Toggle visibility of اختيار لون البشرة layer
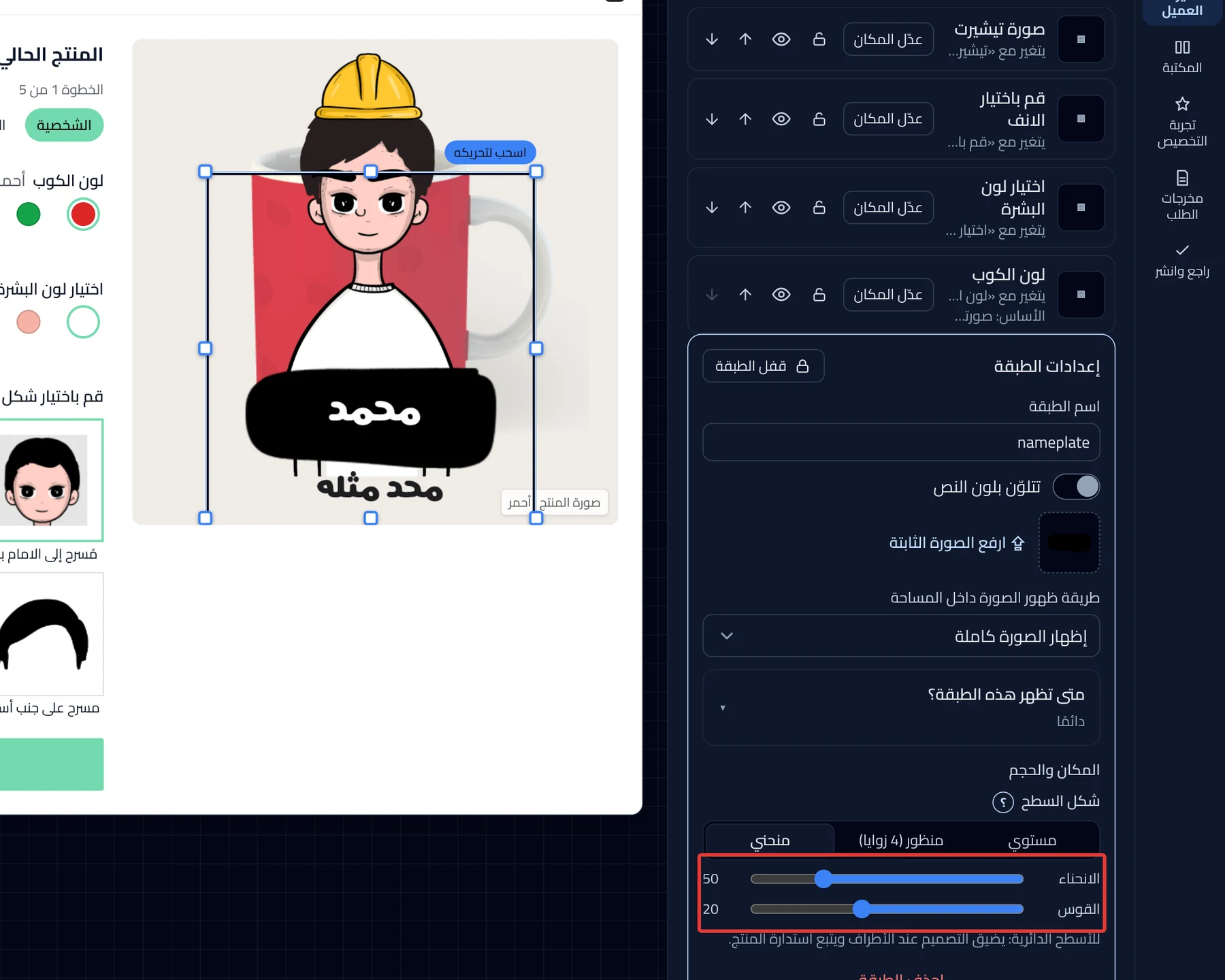This screenshot has width=1225, height=980. click(x=781, y=208)
